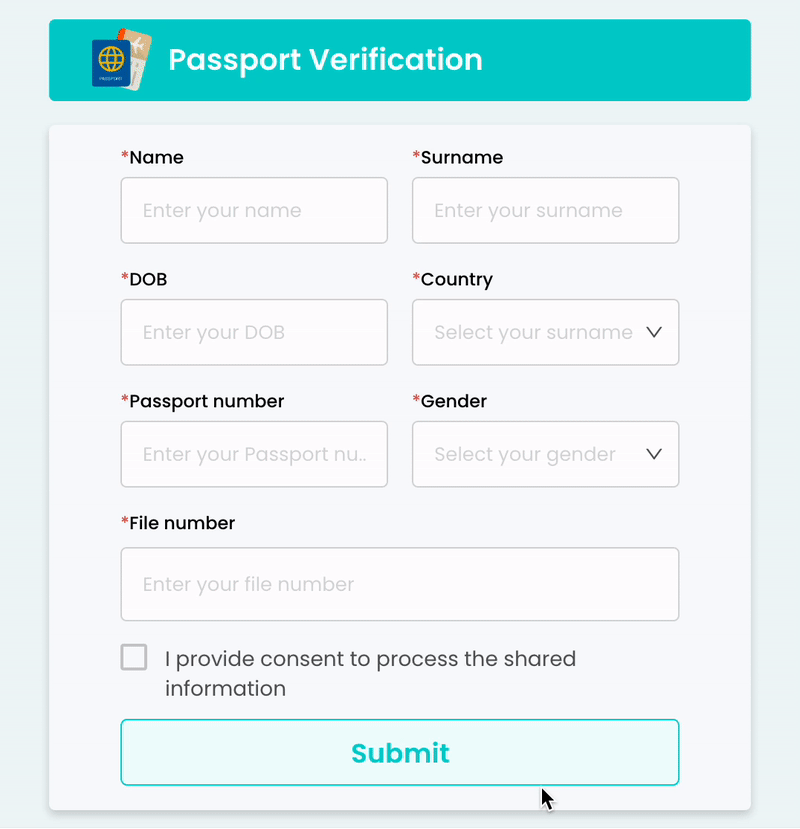Click the Gender dropdown chevron arrow
This screenshot has height=829, width=800.
(655, 454)
